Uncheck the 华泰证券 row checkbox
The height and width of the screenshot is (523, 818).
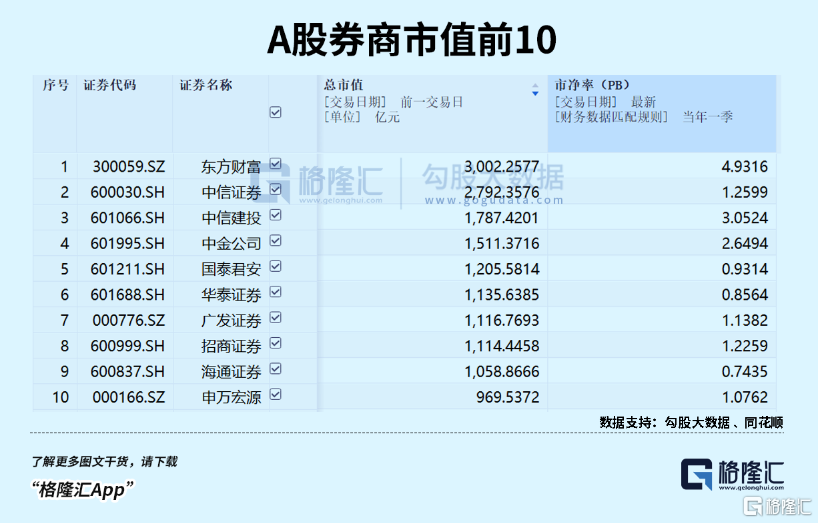click(275, 292)
